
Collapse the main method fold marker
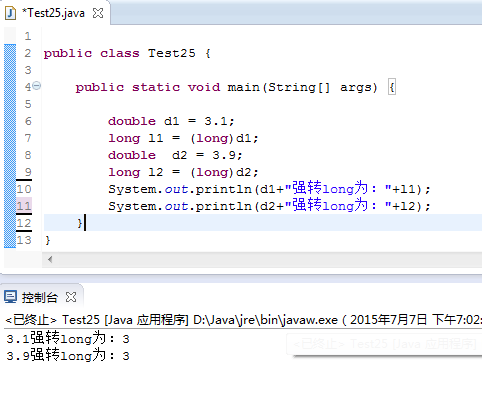click(37, 86)
